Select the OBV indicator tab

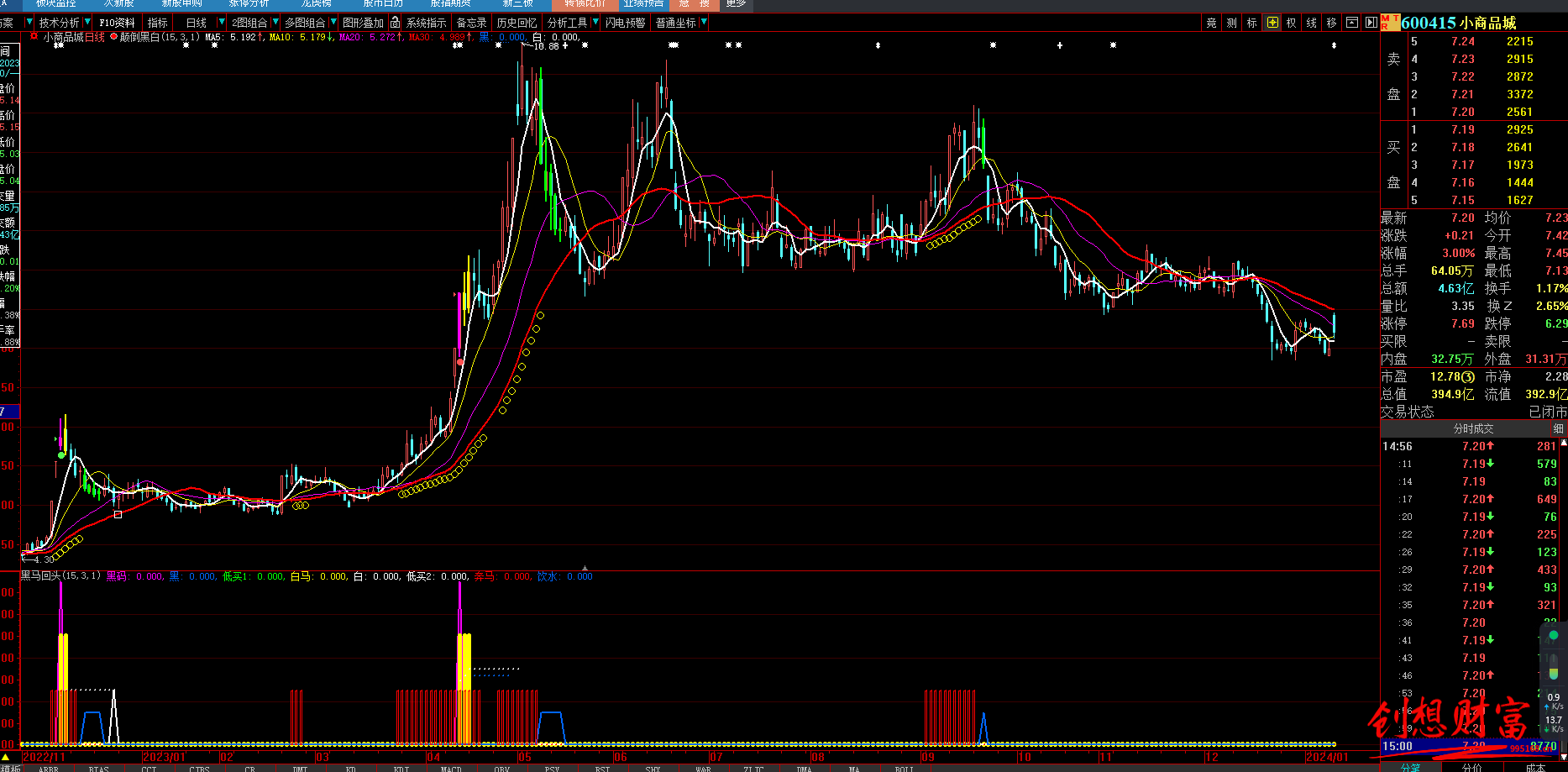[501, 768]
